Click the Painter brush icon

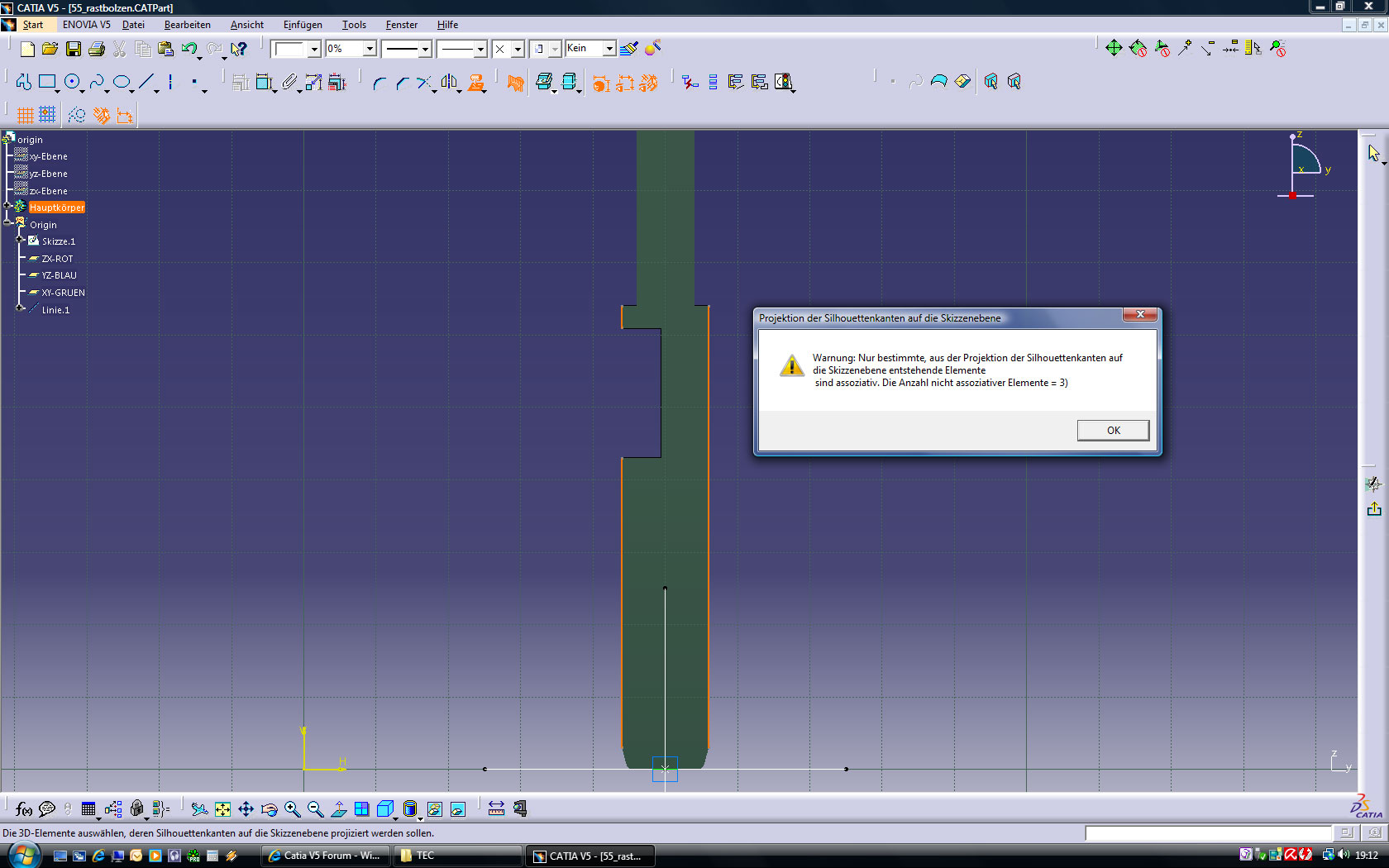click(x=629, y=49)
